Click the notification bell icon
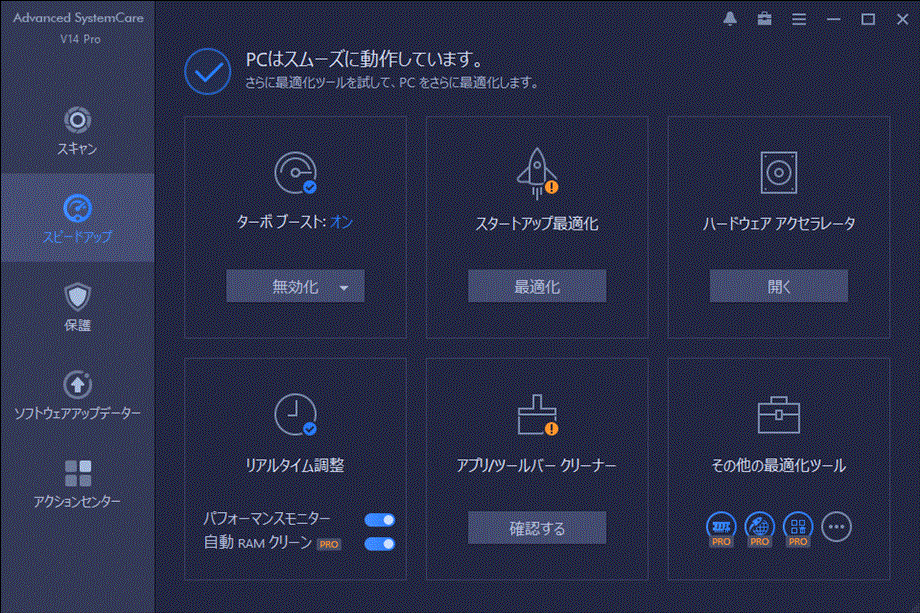The width and height of the screenshot is (920, 613). pyautogui.click(x=730, y=19)
